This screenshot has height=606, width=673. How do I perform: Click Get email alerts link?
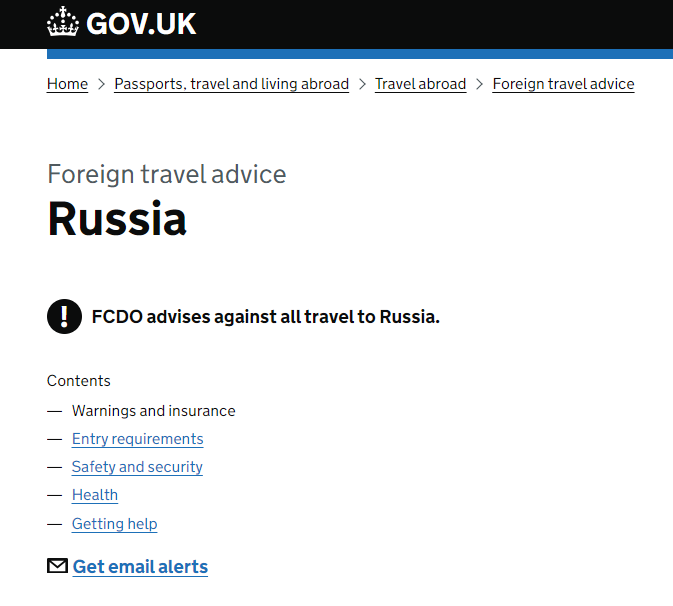[x=140, y=567]
